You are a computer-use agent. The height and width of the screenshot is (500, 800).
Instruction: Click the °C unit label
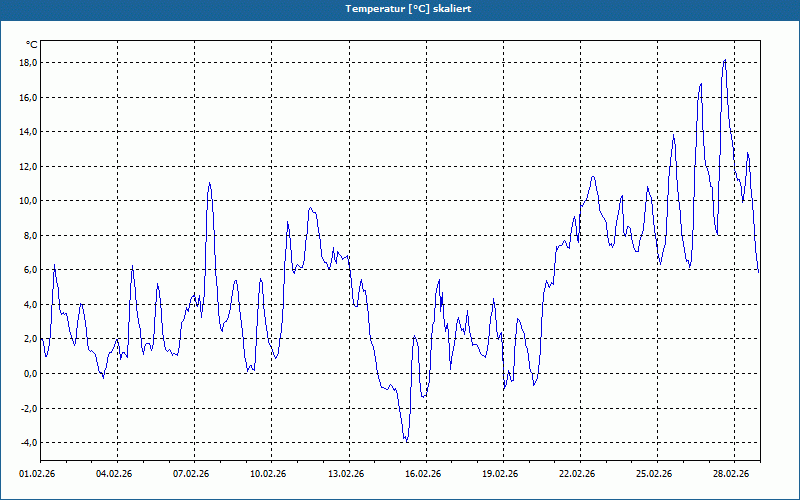32,45
